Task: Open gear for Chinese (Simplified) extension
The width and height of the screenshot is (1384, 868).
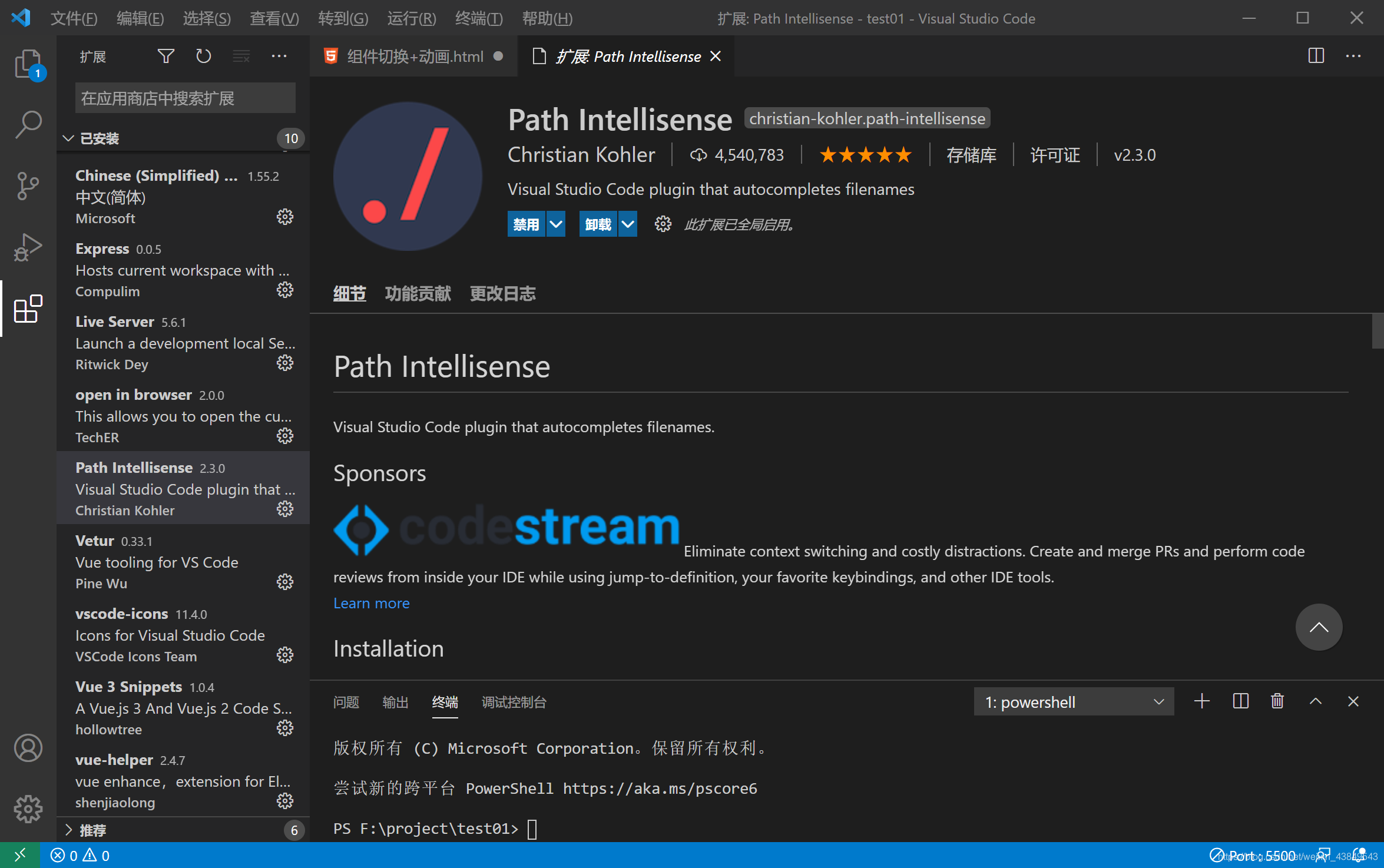Action: tap(285, 217)
